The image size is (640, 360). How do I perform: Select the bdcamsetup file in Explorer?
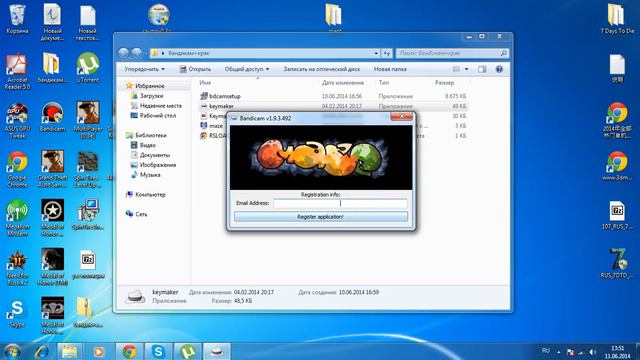[224, 96]
